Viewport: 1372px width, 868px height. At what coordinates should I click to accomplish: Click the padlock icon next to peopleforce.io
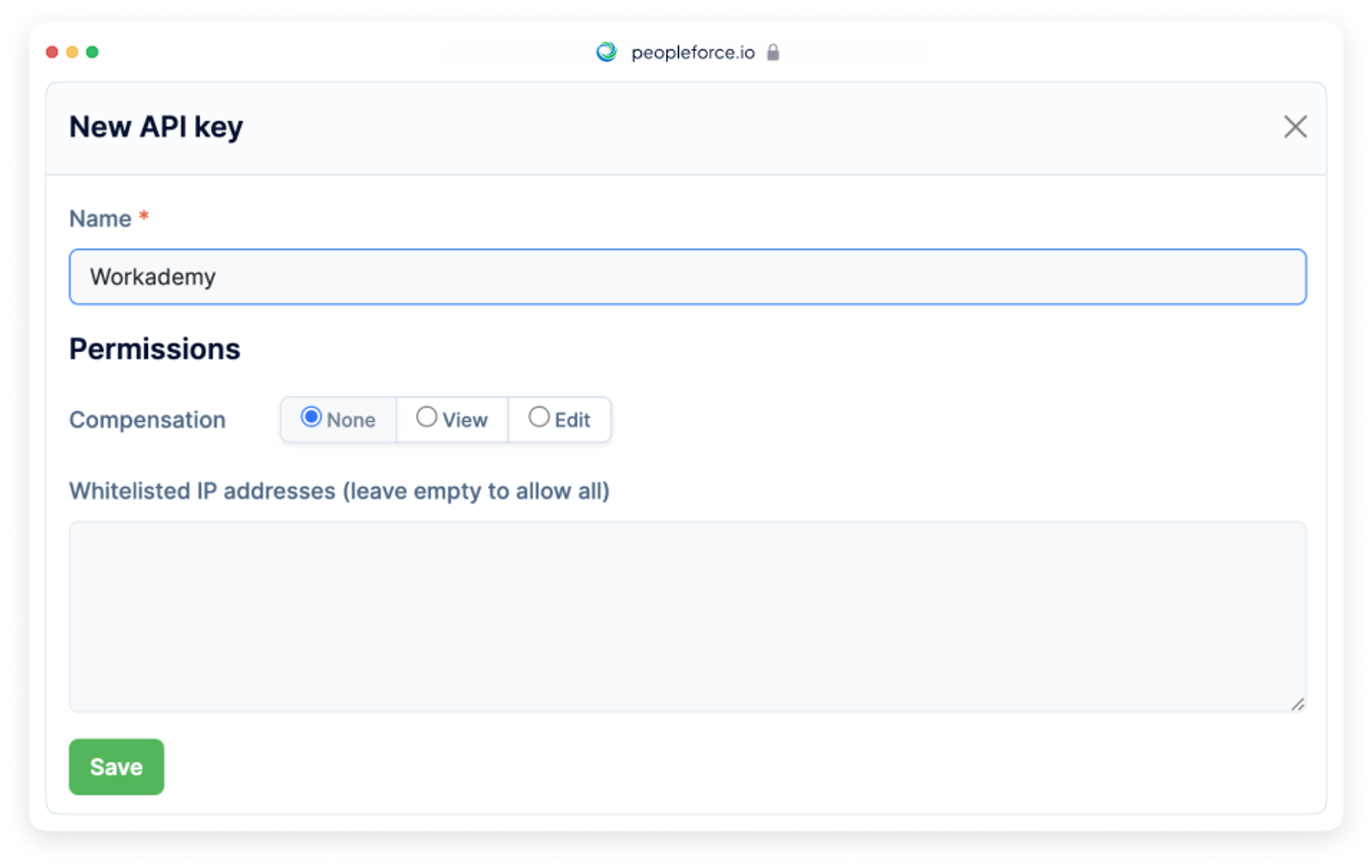click(x=772, y=52)
